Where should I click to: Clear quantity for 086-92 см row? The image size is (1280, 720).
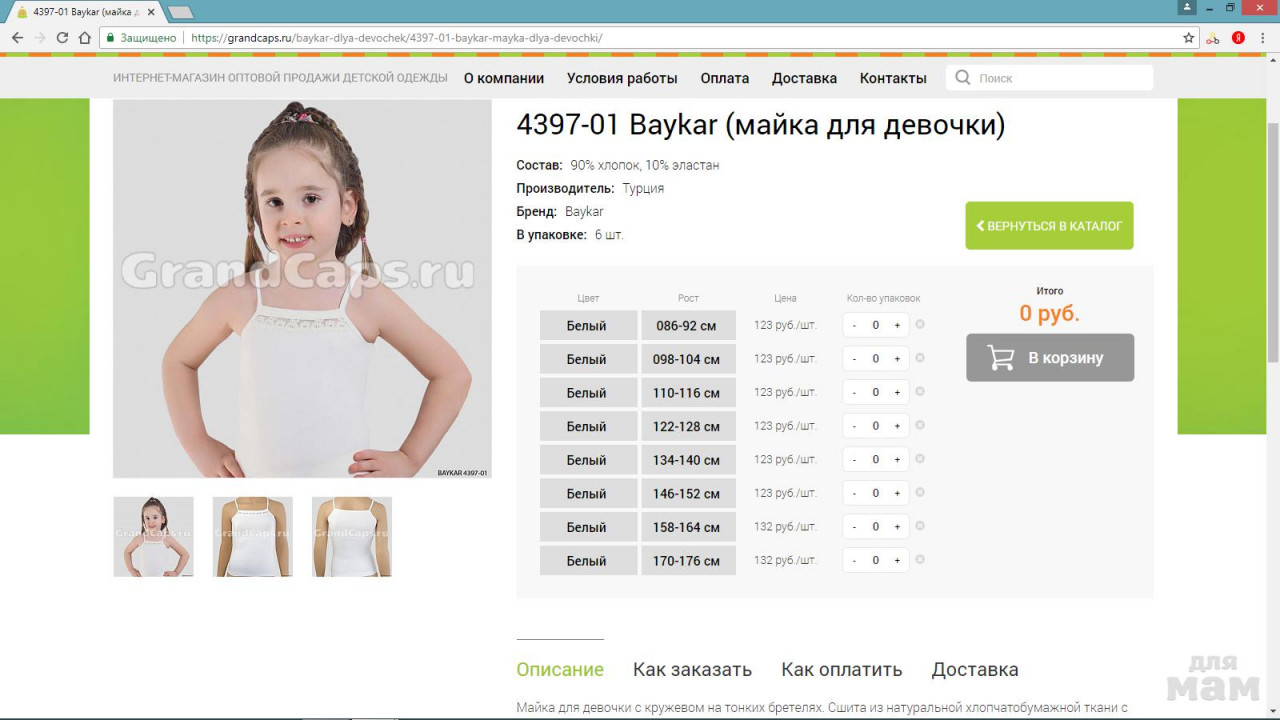pos(920,324)
